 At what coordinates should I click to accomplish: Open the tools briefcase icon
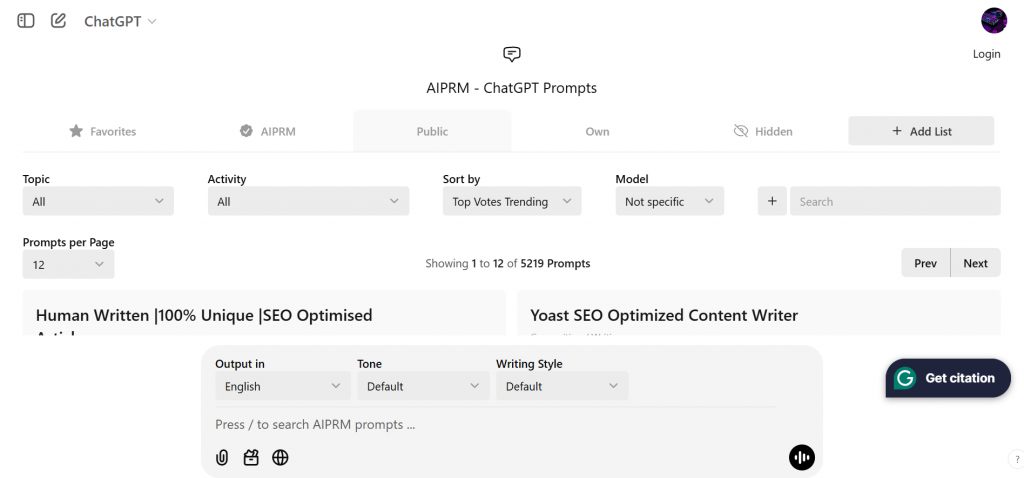(x=251, y=458)
